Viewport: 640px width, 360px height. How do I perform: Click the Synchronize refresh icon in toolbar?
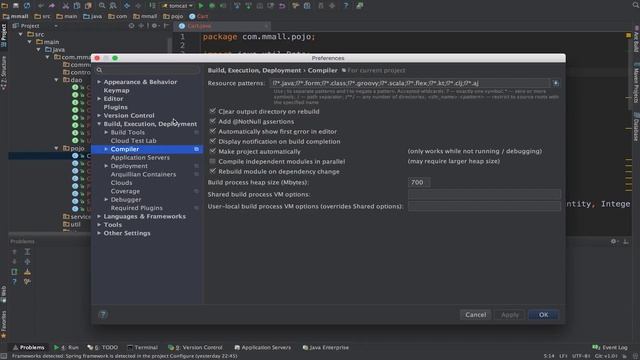[x=27, y=6]
